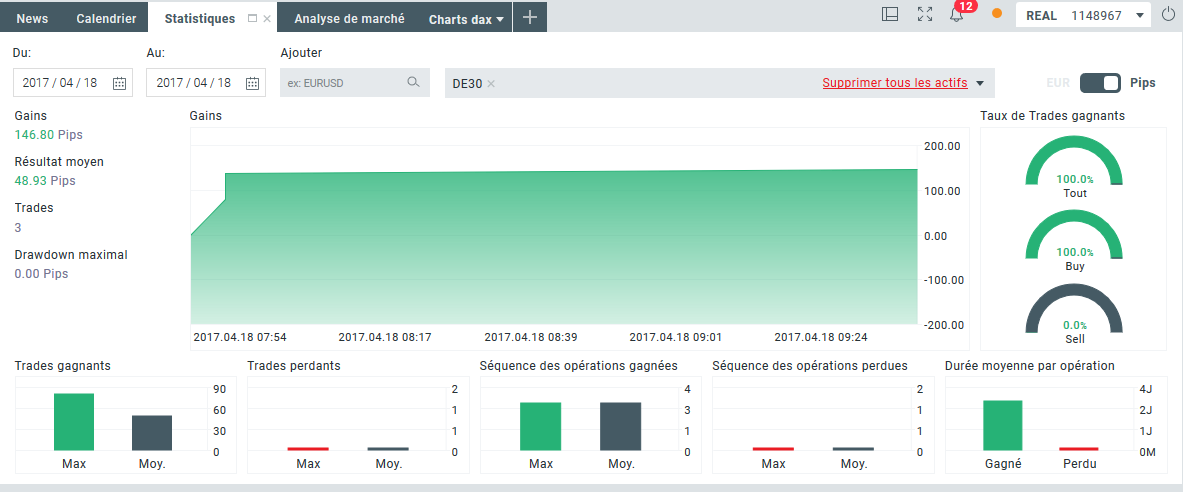Click Moy. bar in Séquence des opérations gagnées
The height and width of the screenshot is (492, 1183).
point(620,426)
